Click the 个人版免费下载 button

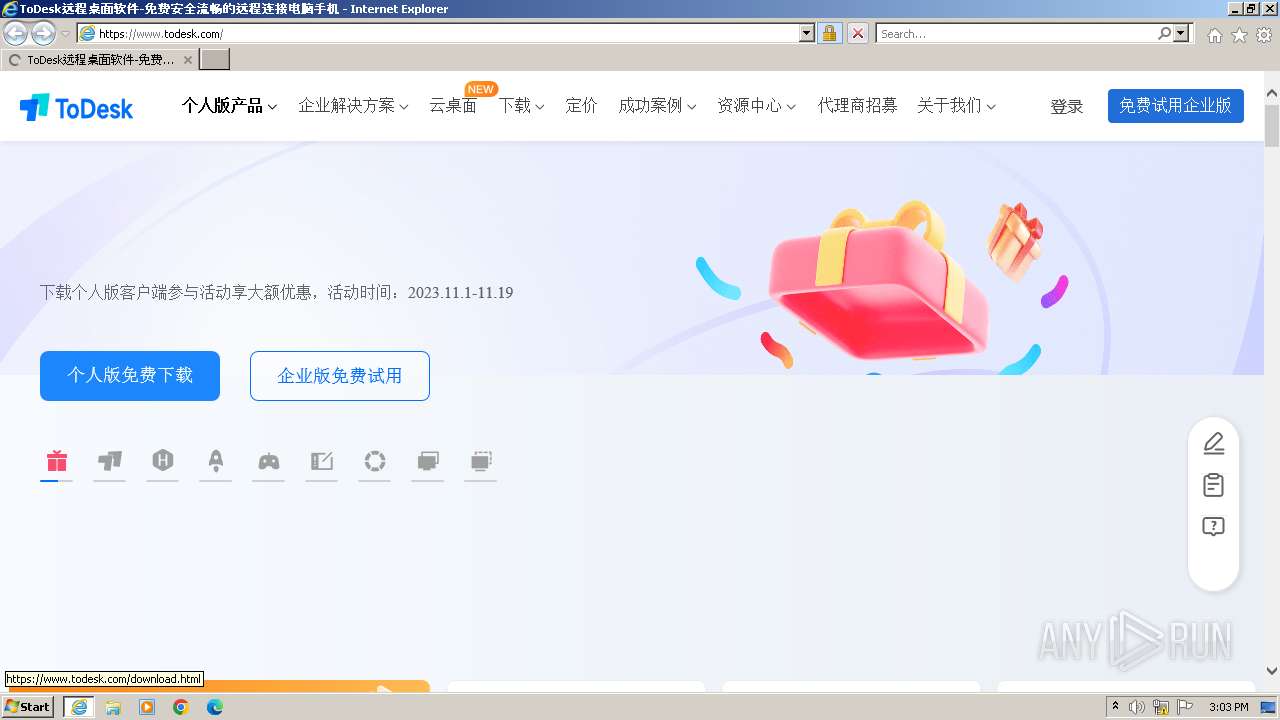click(x=130, y=376)
